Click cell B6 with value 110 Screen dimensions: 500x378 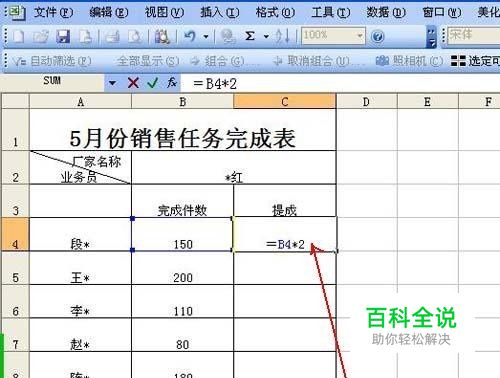coord(182,301)
